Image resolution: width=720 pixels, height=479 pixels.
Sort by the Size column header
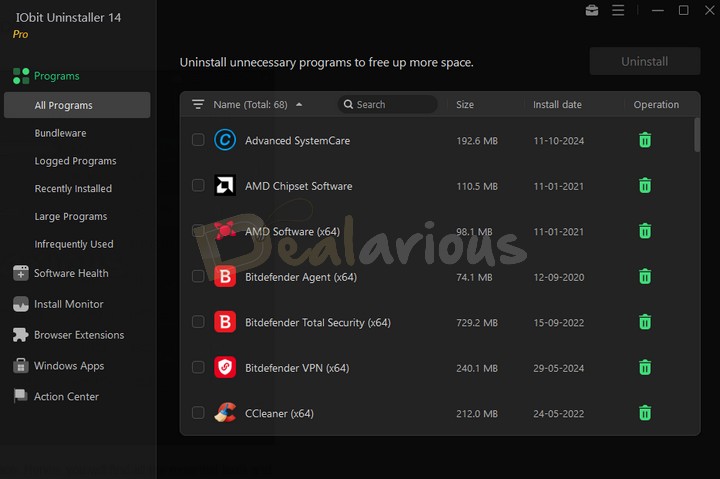(465, 105)
